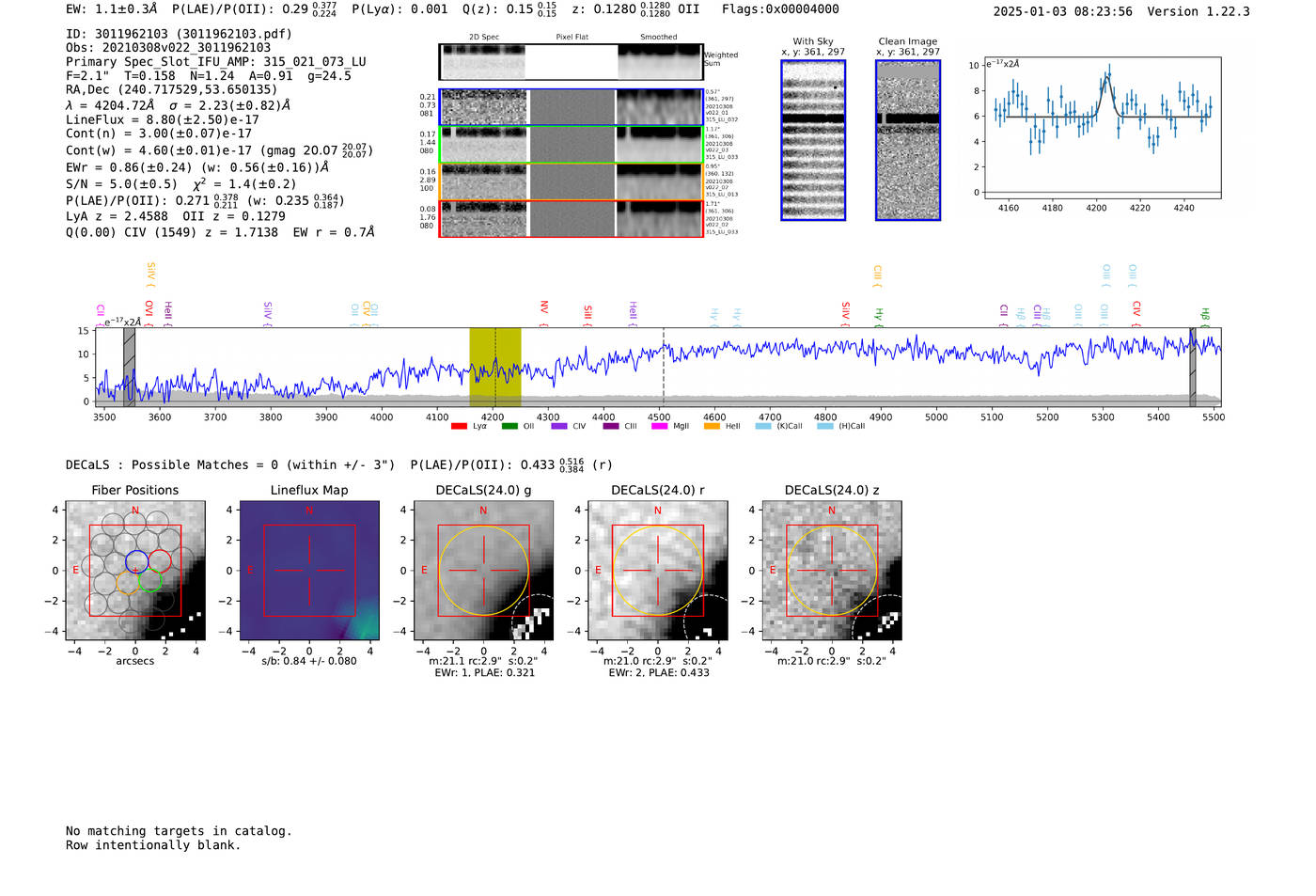Click the EW: 1.1±0.3Å header value

112,9
